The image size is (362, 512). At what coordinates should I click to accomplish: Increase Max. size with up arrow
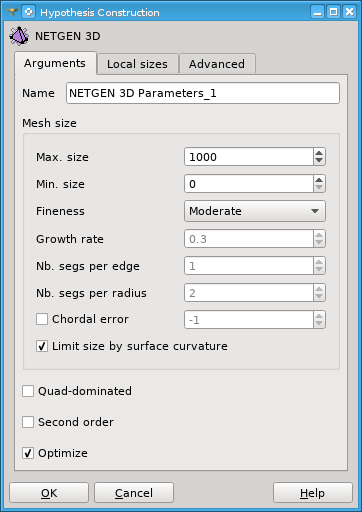point(319,153)
